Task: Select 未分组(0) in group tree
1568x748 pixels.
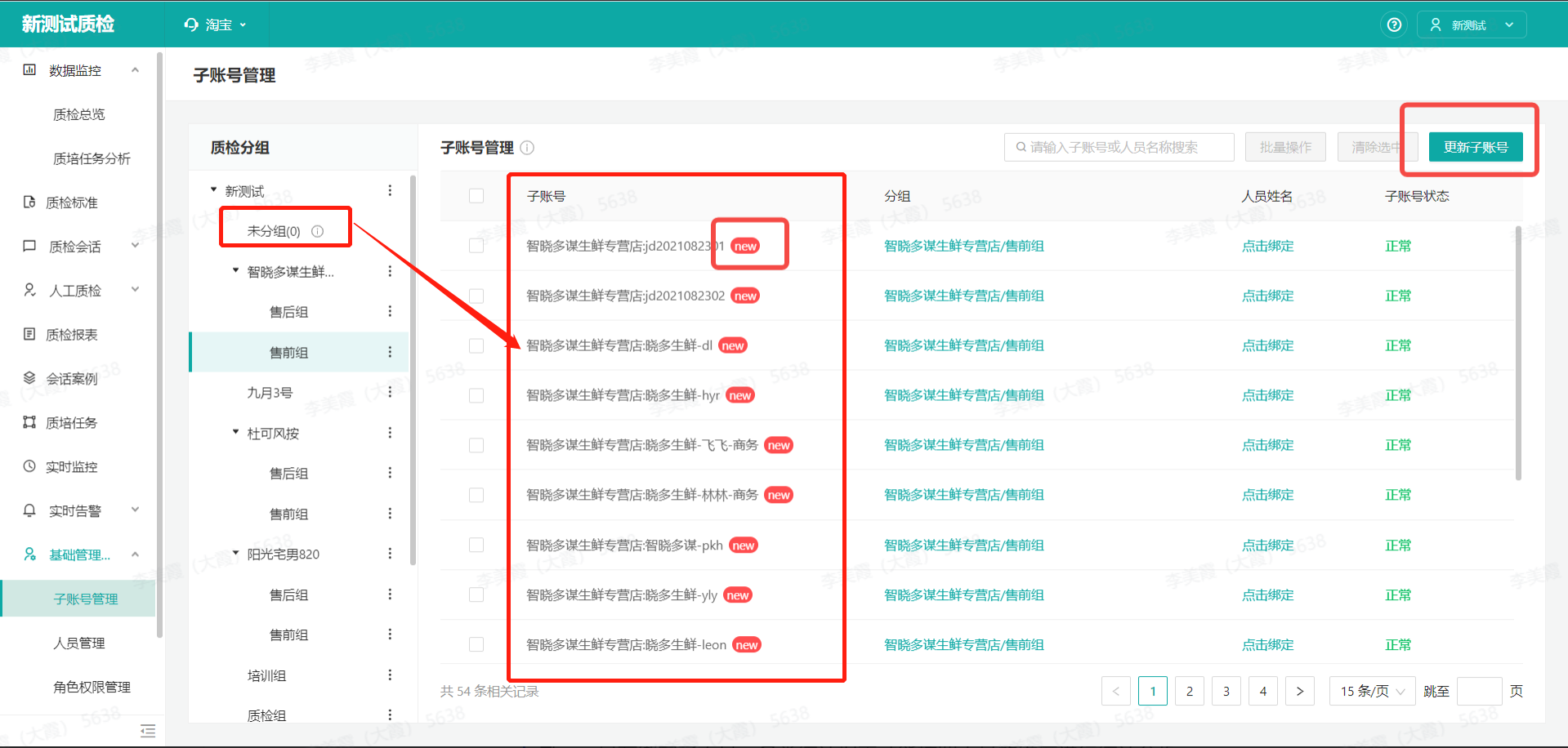Action: 274,231
